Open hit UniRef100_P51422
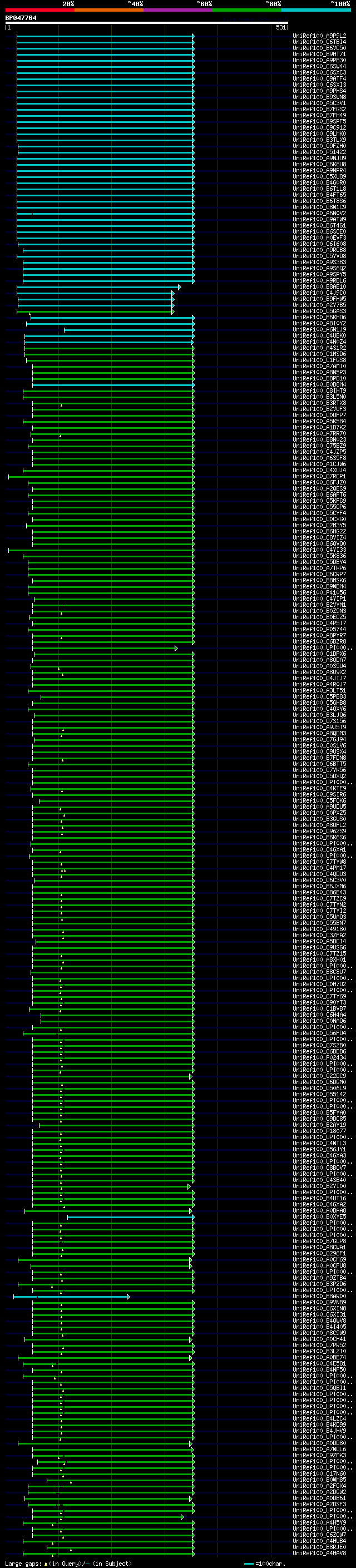 (319, 152)
